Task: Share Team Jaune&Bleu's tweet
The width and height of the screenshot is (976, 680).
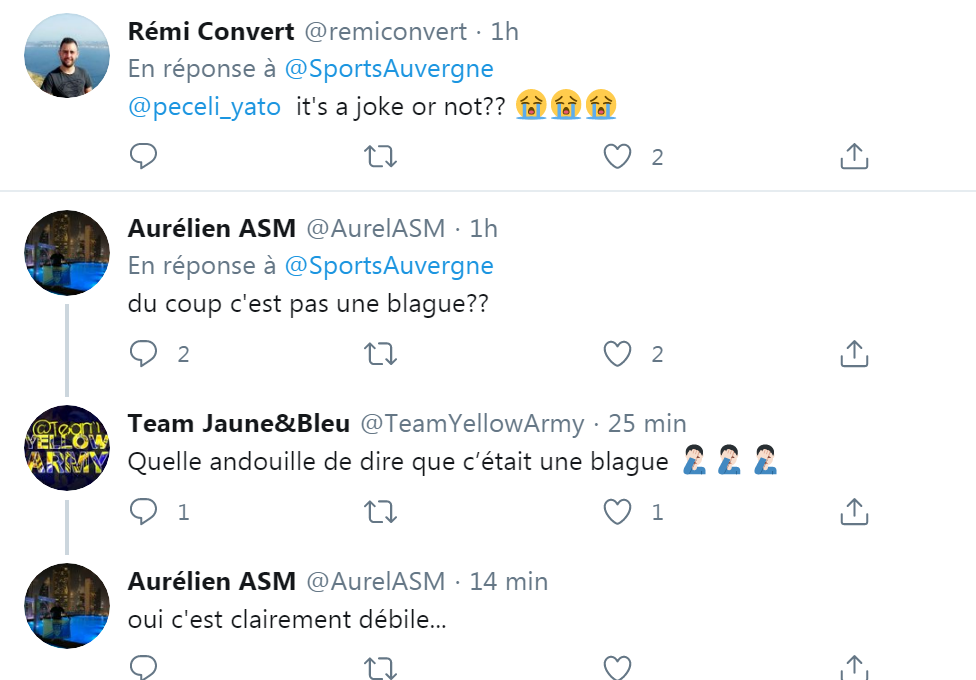Action: 853,512
